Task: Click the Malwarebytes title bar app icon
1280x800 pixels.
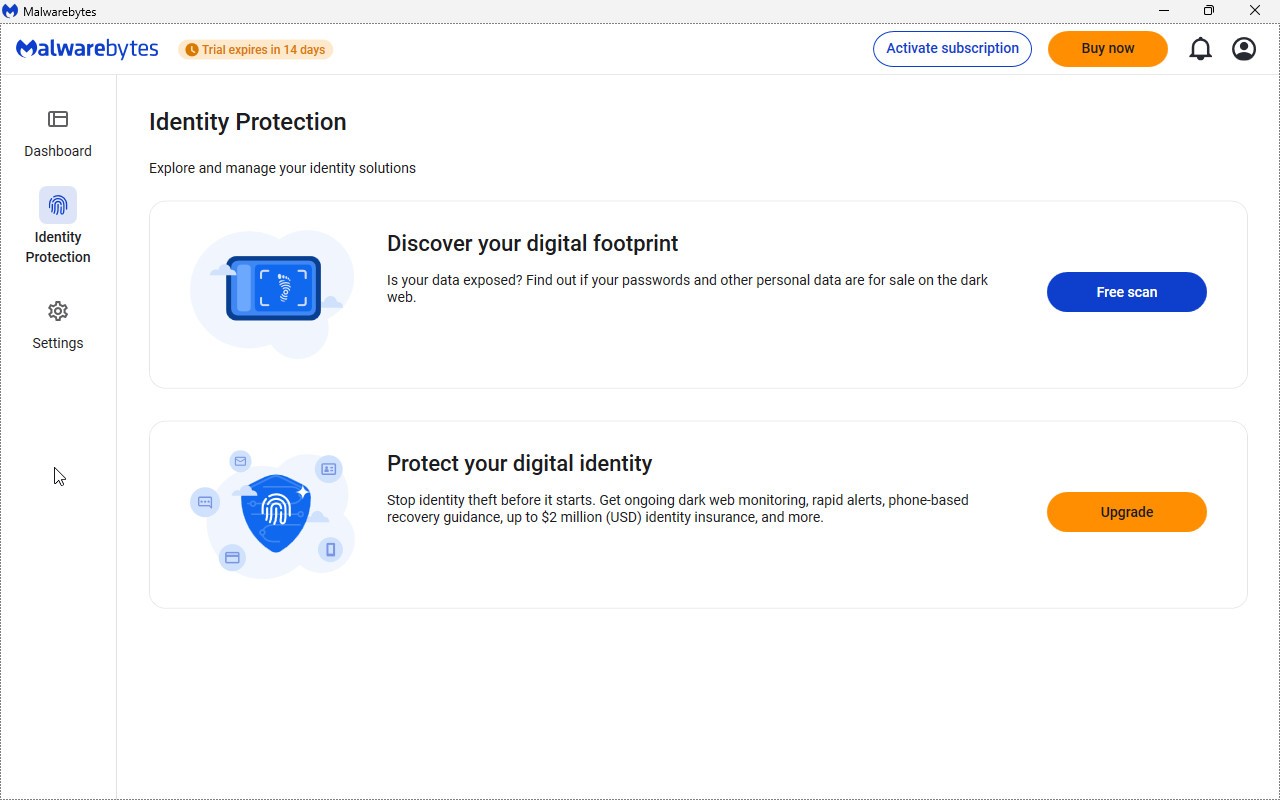Action: point(11,11)
